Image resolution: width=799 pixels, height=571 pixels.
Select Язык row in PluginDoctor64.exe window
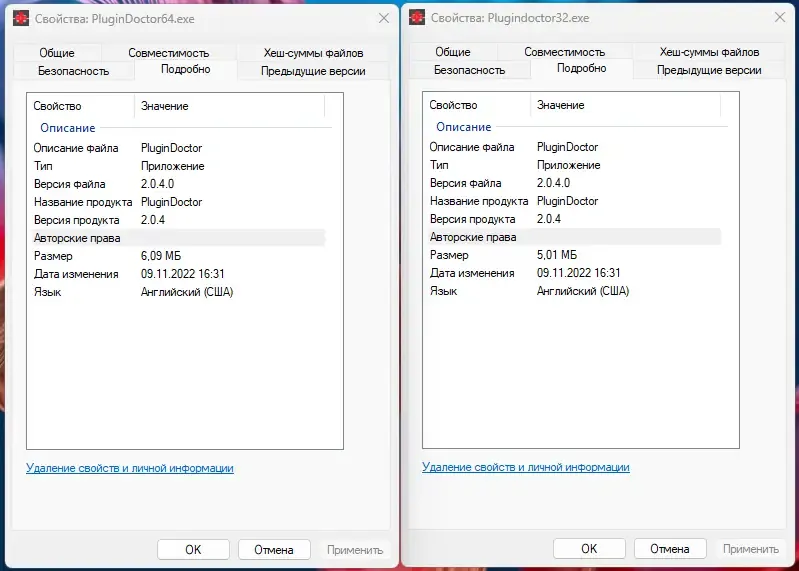pos(176,292)
